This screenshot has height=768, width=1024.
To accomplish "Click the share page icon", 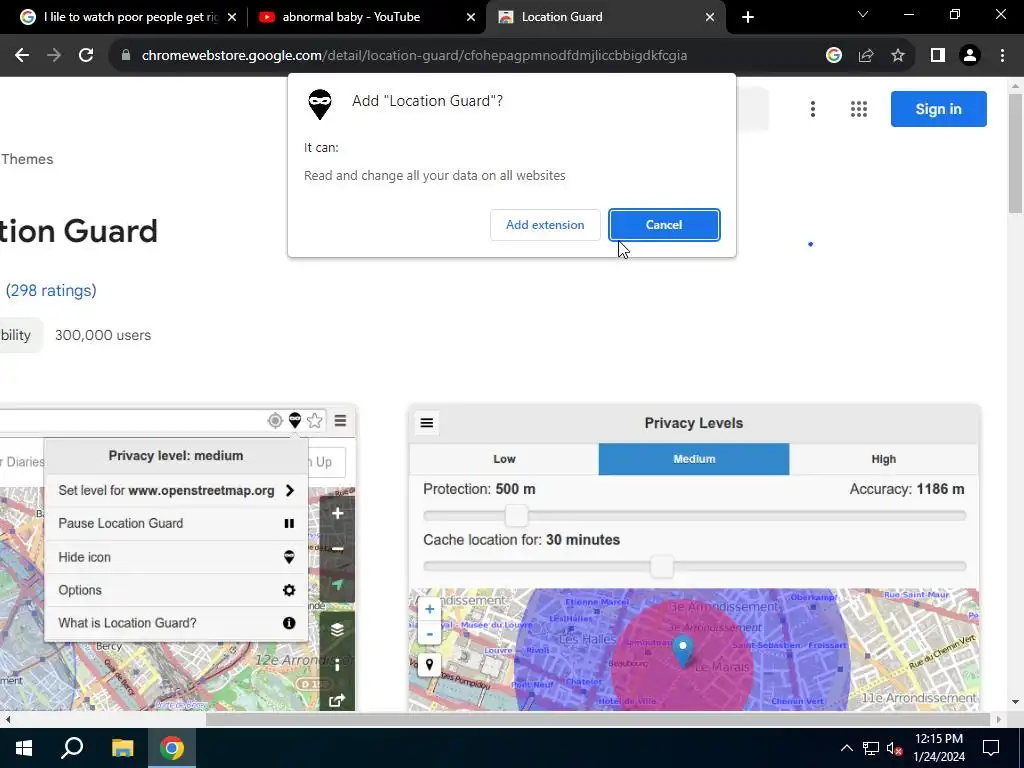I will point(866,56).
